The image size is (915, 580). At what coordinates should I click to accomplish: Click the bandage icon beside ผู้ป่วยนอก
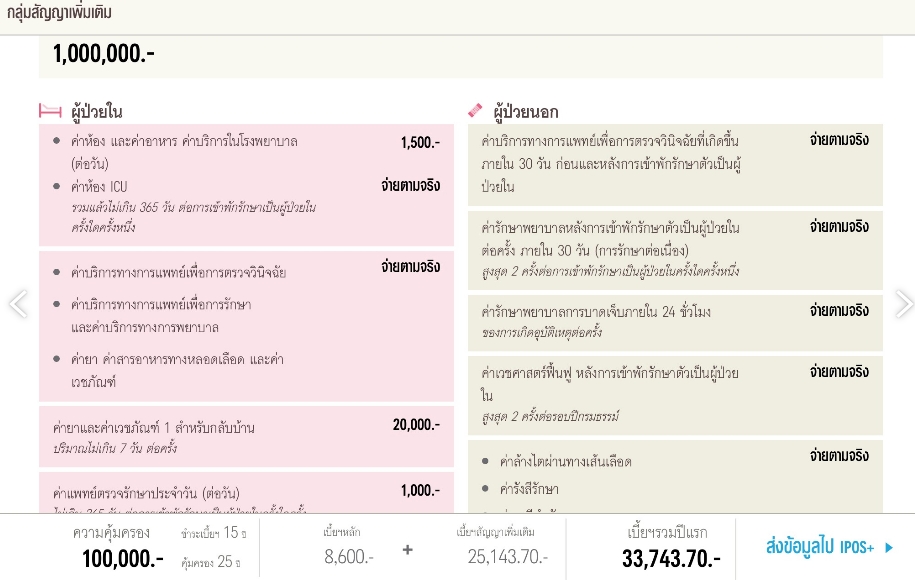[x=475, y=110]
